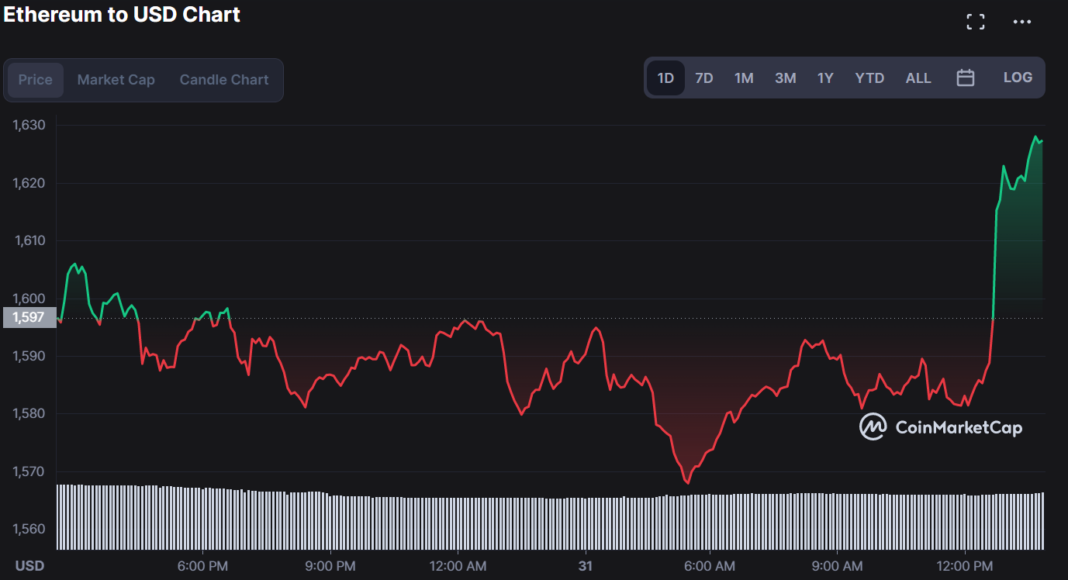Image resolution: width=1068 pixels, height=580 pixels.
Task: Switch to the Candle Chart view
Action: 223,79
